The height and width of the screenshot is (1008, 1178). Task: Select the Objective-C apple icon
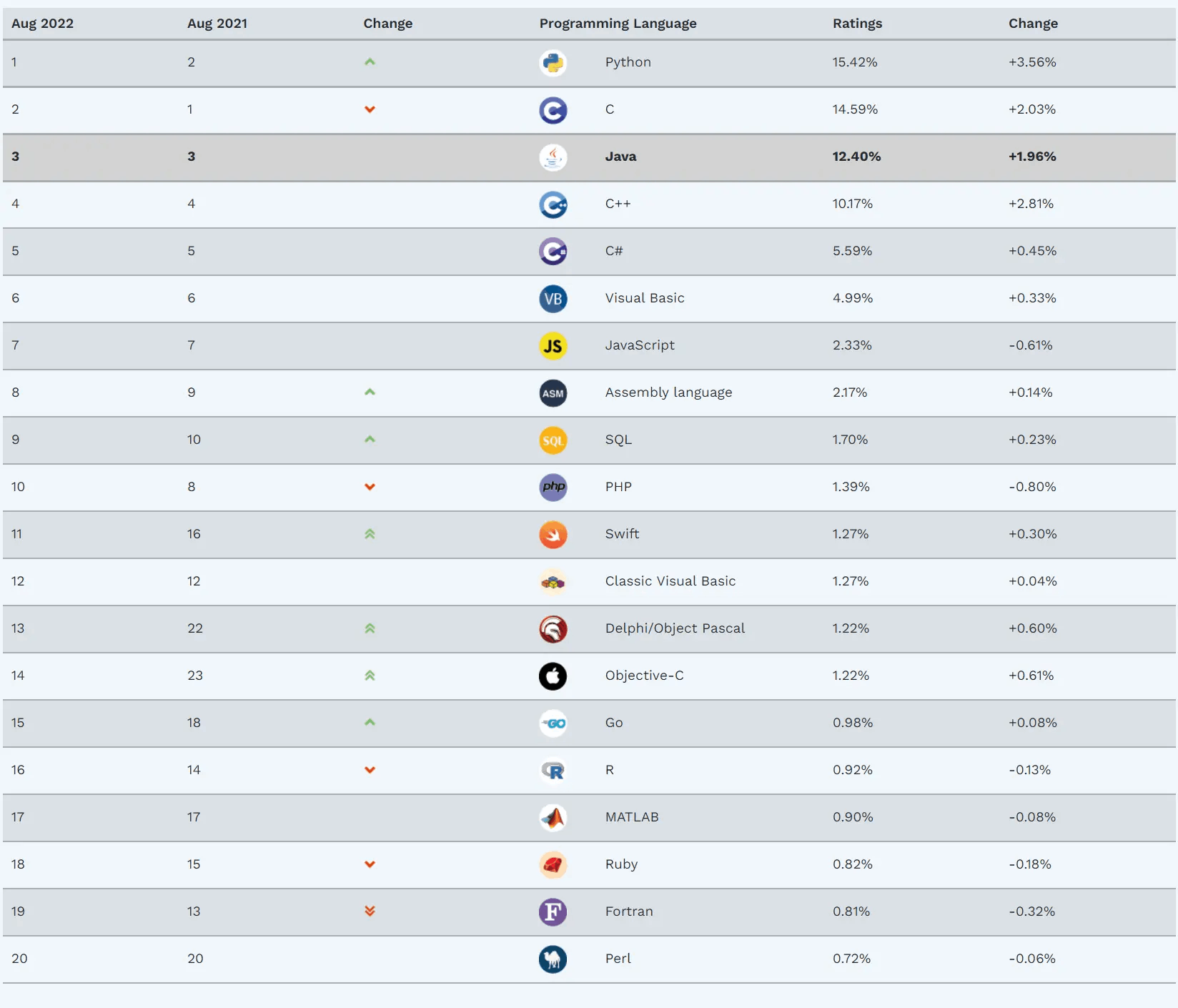[x=553, y=676]
